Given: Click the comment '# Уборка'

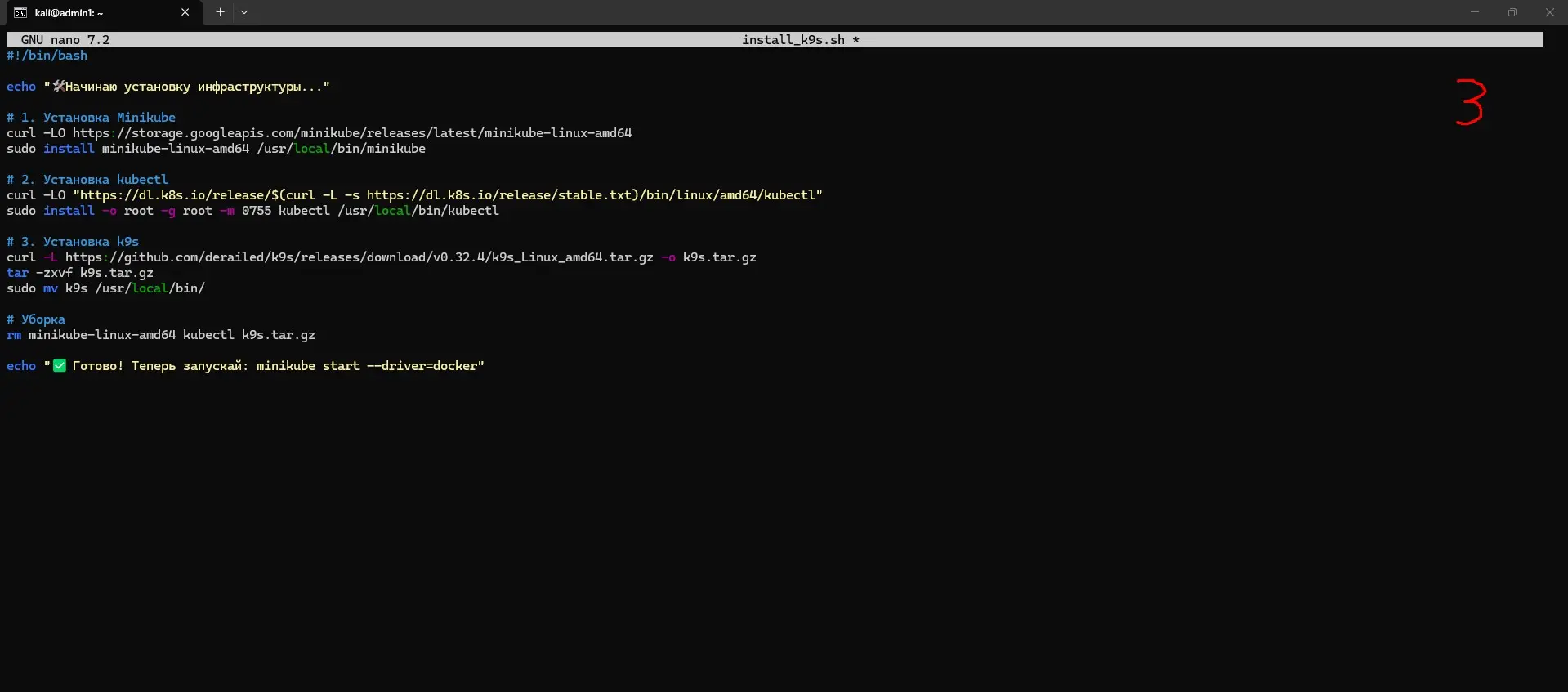Looking at the screenshot, I should (36, 319).
